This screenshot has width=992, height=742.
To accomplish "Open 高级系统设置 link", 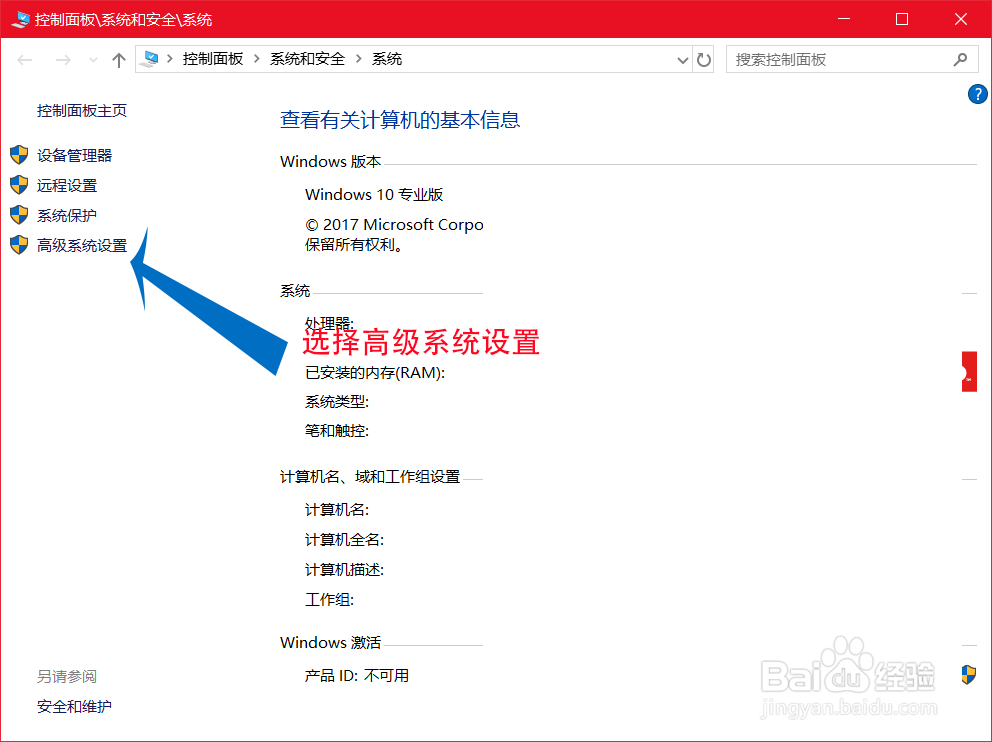I will click(x=82, y=245).
